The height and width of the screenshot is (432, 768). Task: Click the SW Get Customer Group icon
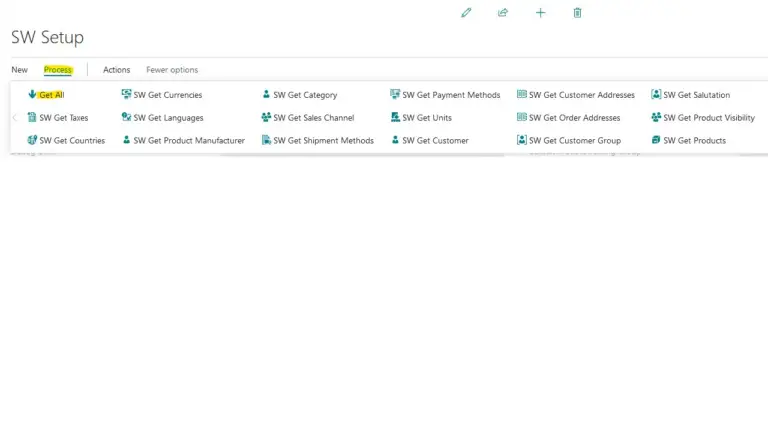click(522, 140)
